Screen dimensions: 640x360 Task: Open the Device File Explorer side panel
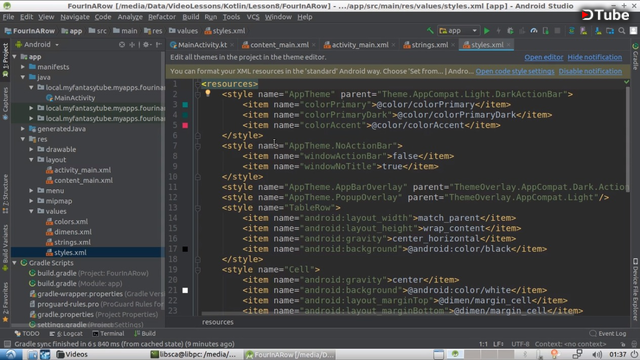[x=635, y=289]
